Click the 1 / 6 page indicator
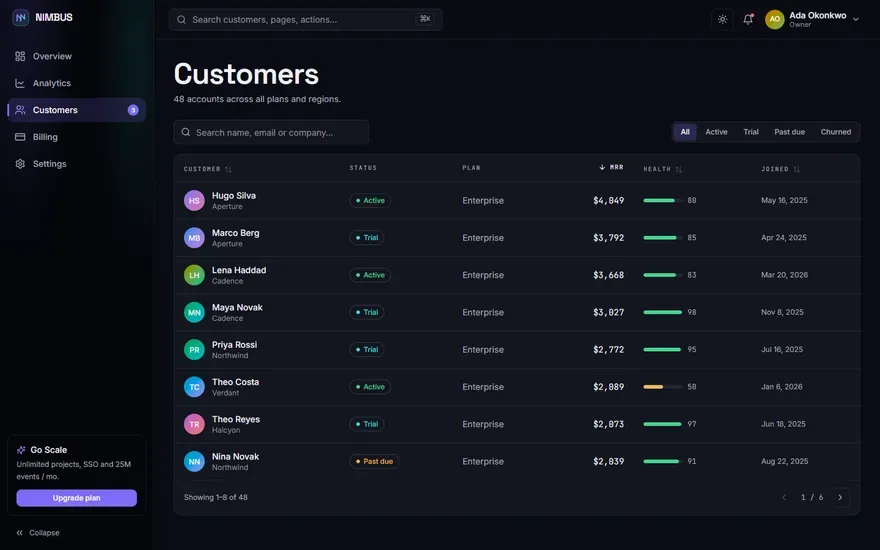The width and height of the screenshot is (880, 550). (812, 497)
